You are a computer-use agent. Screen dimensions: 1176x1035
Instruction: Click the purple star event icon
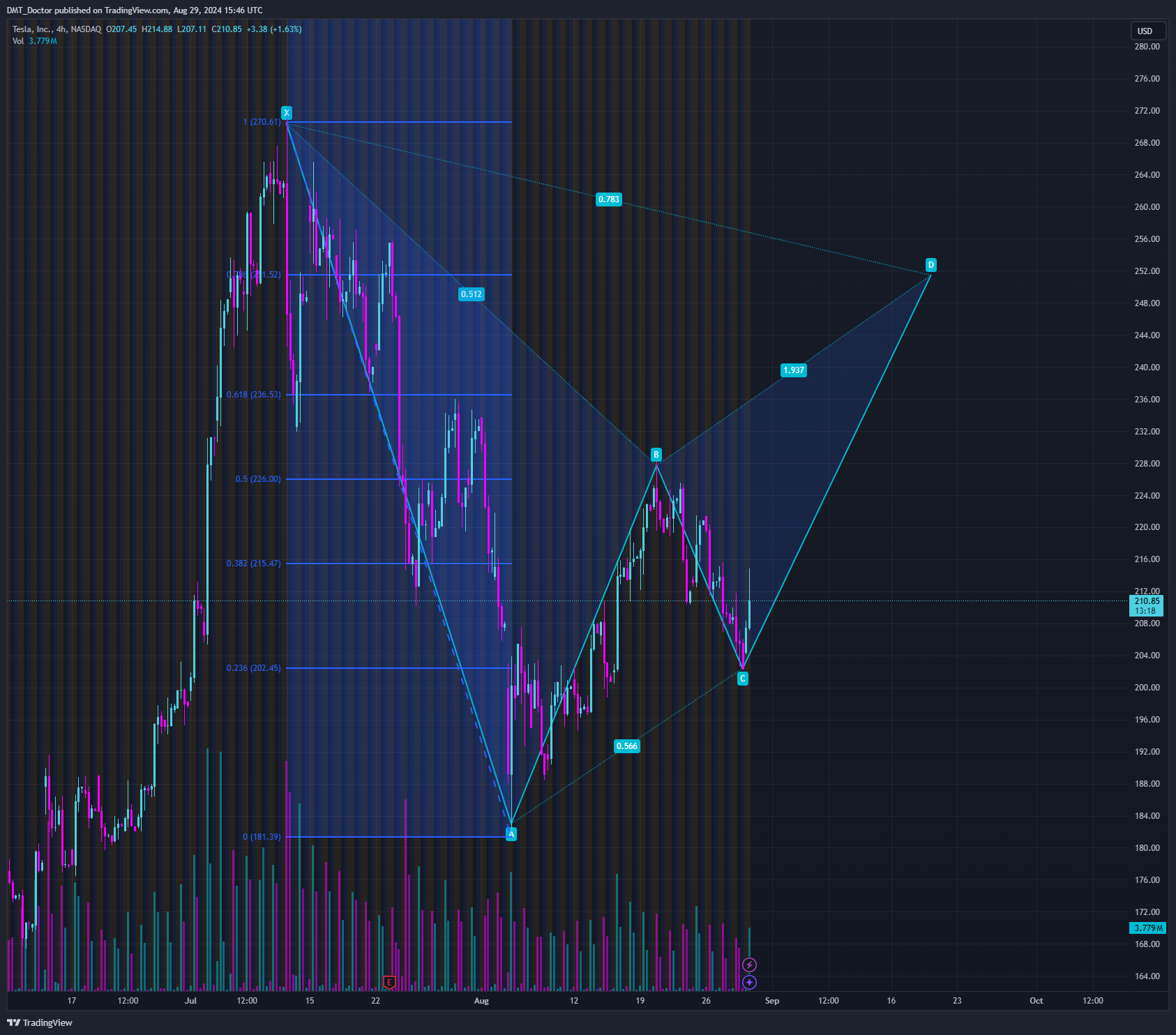[749, 982]
